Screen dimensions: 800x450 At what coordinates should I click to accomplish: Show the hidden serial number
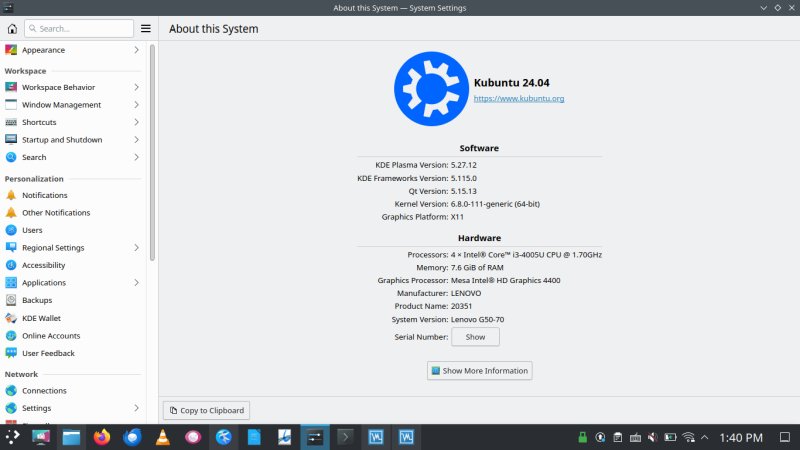pyautogui.click(x=475, y=337)
